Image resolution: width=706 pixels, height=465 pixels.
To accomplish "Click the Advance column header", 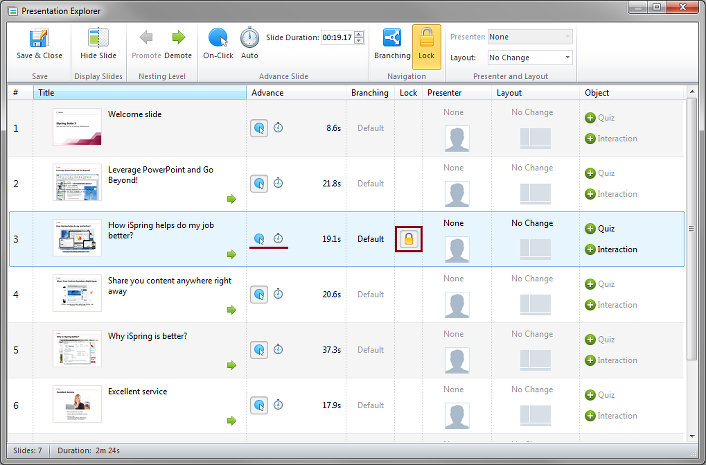I will point(297,93).
